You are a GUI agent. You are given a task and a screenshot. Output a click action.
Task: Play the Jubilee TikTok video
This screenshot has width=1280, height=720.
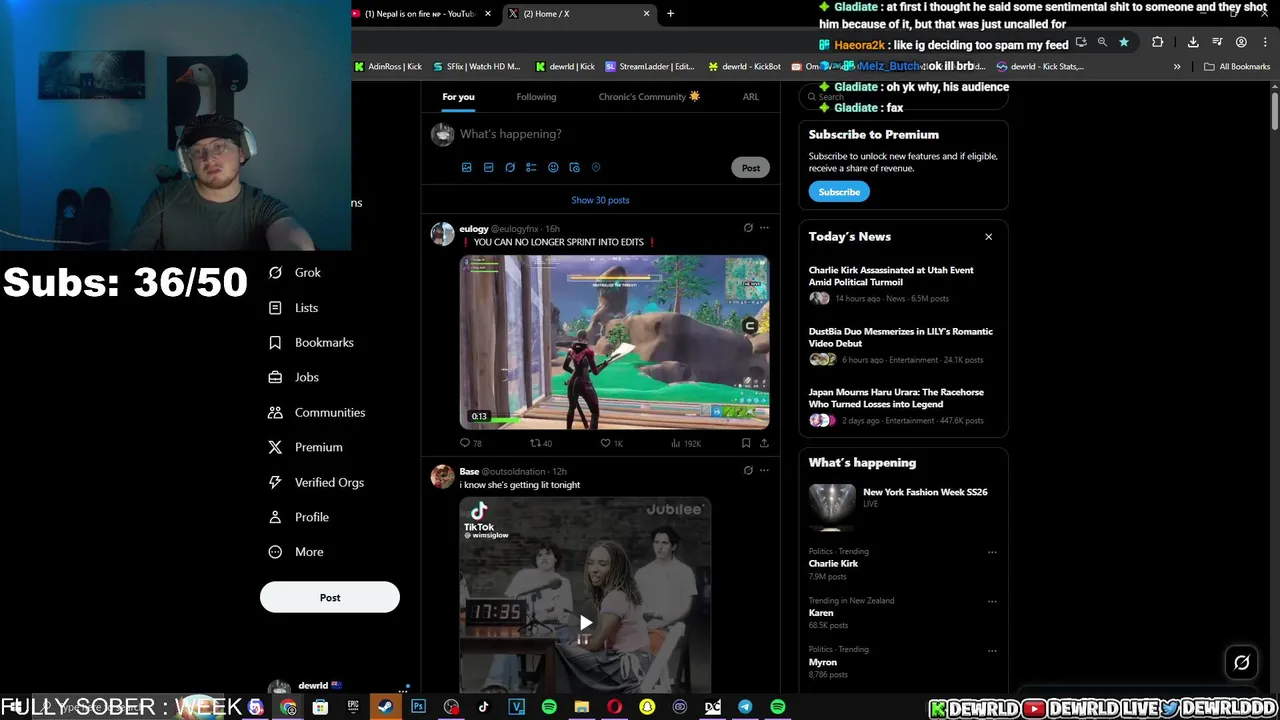[586, 622]
